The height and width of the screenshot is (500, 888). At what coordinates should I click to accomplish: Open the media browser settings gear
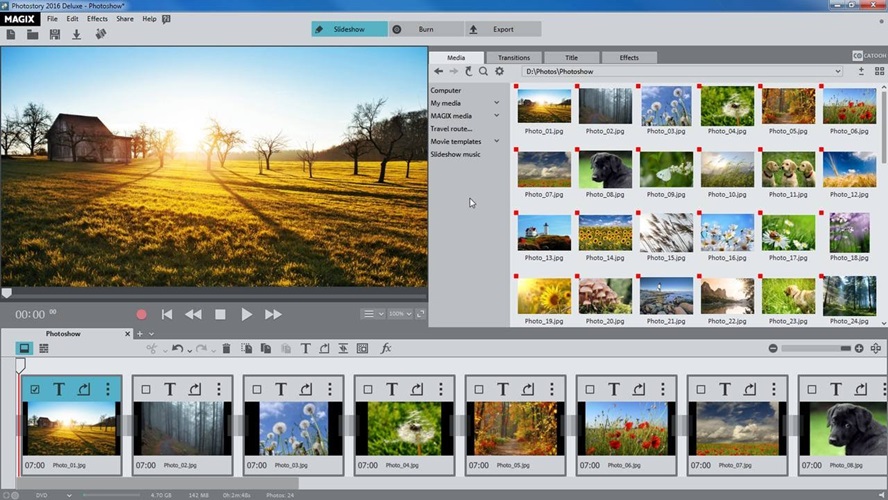pos(499,71)
